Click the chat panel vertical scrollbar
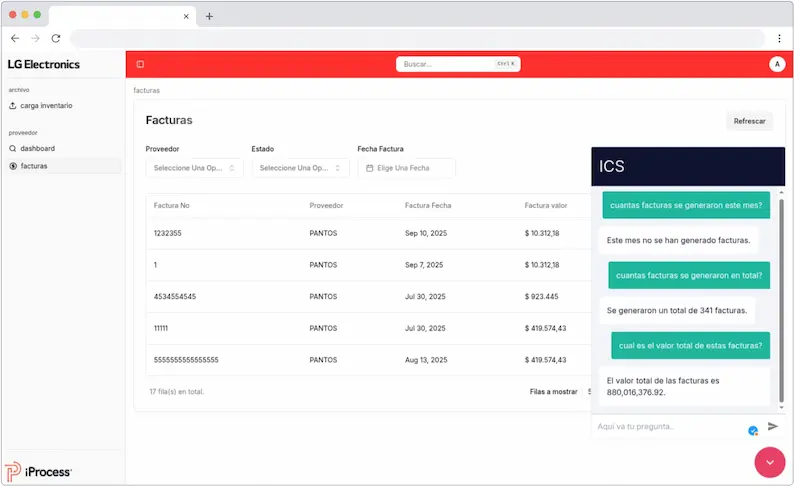Screen dimensions: 794x486 point(782,300)
